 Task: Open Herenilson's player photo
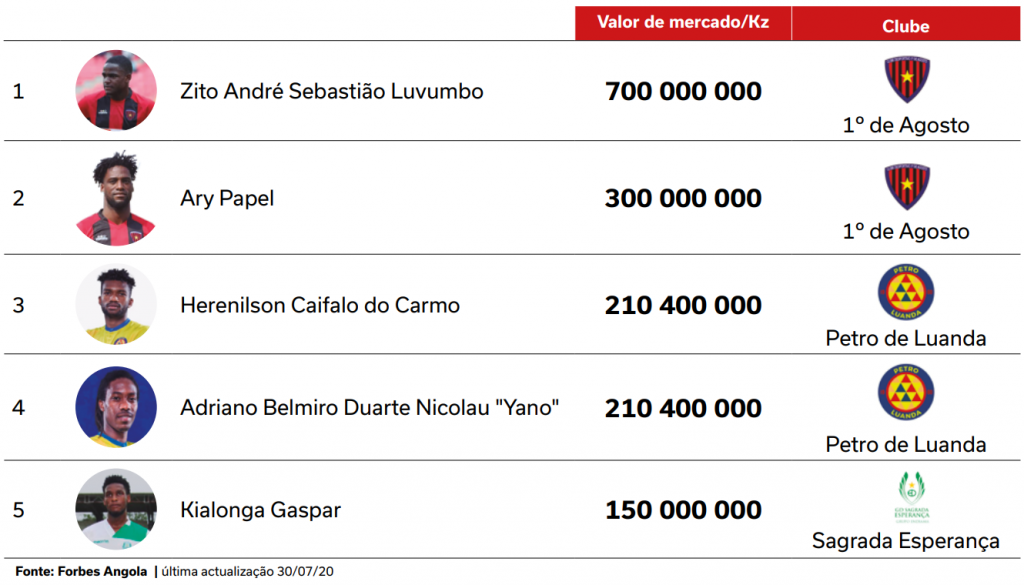pyautogui.click(x=116, y=305)
